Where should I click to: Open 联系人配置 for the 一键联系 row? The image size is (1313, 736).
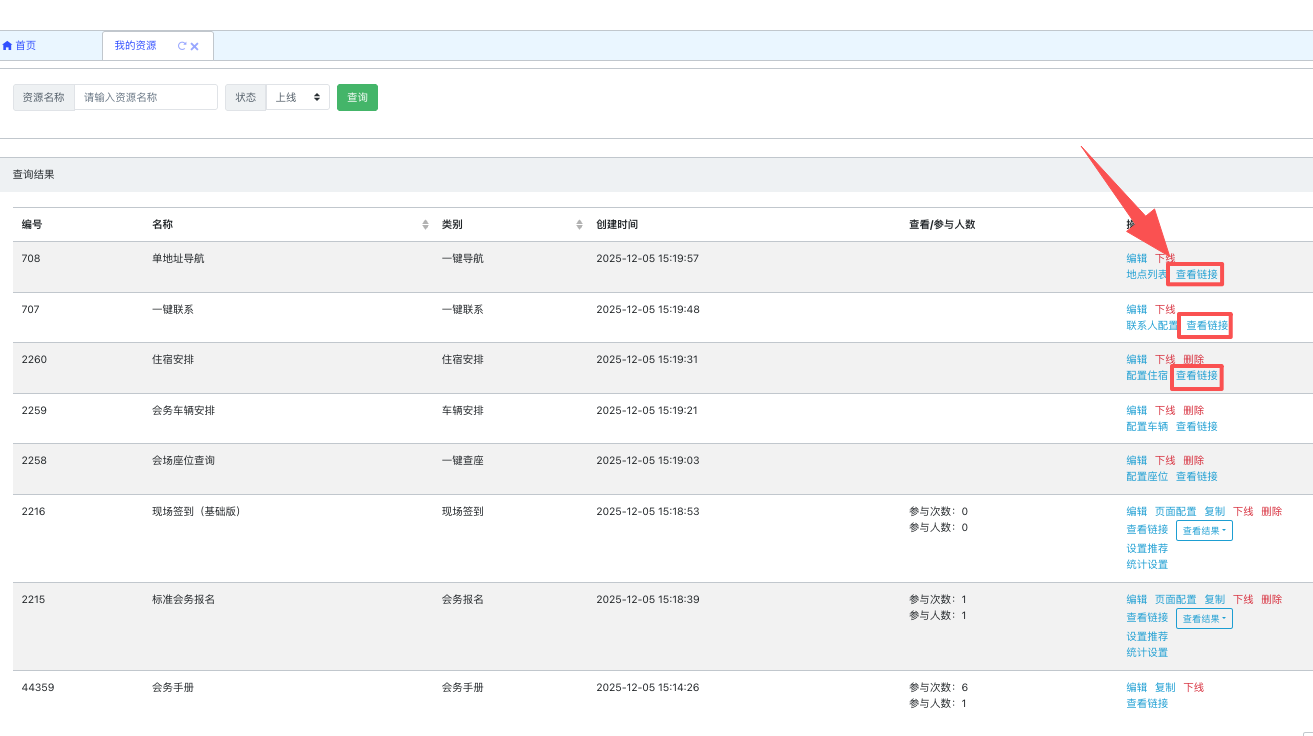tap(1152, 325)
